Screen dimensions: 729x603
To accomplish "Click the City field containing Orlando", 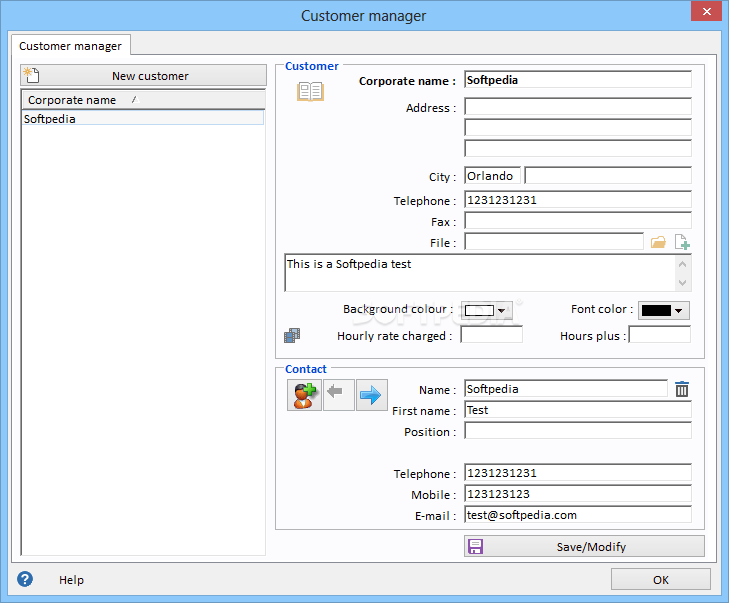I will [492, 176].
